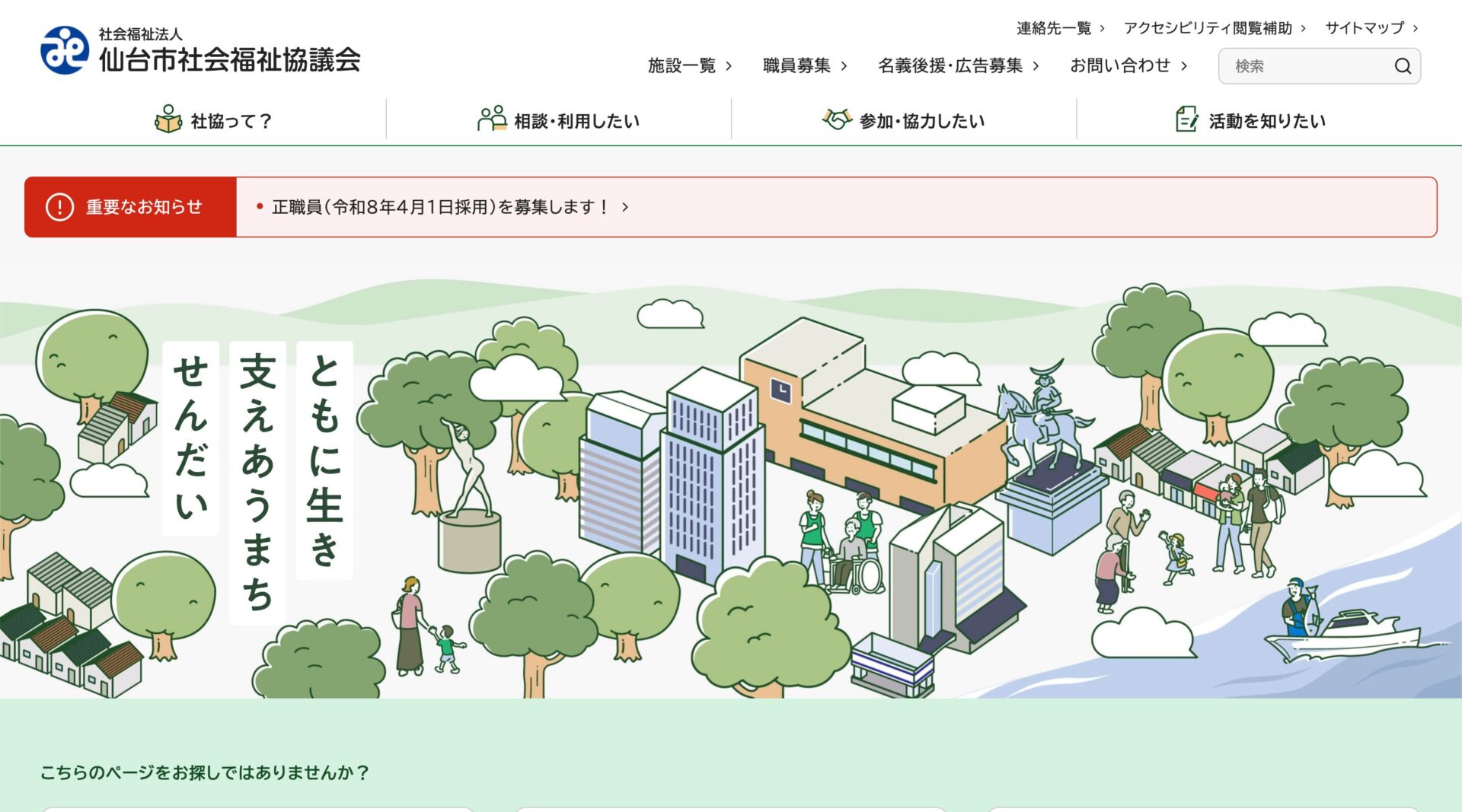Click the hero illustration of Sendai city

pos(731,487)
